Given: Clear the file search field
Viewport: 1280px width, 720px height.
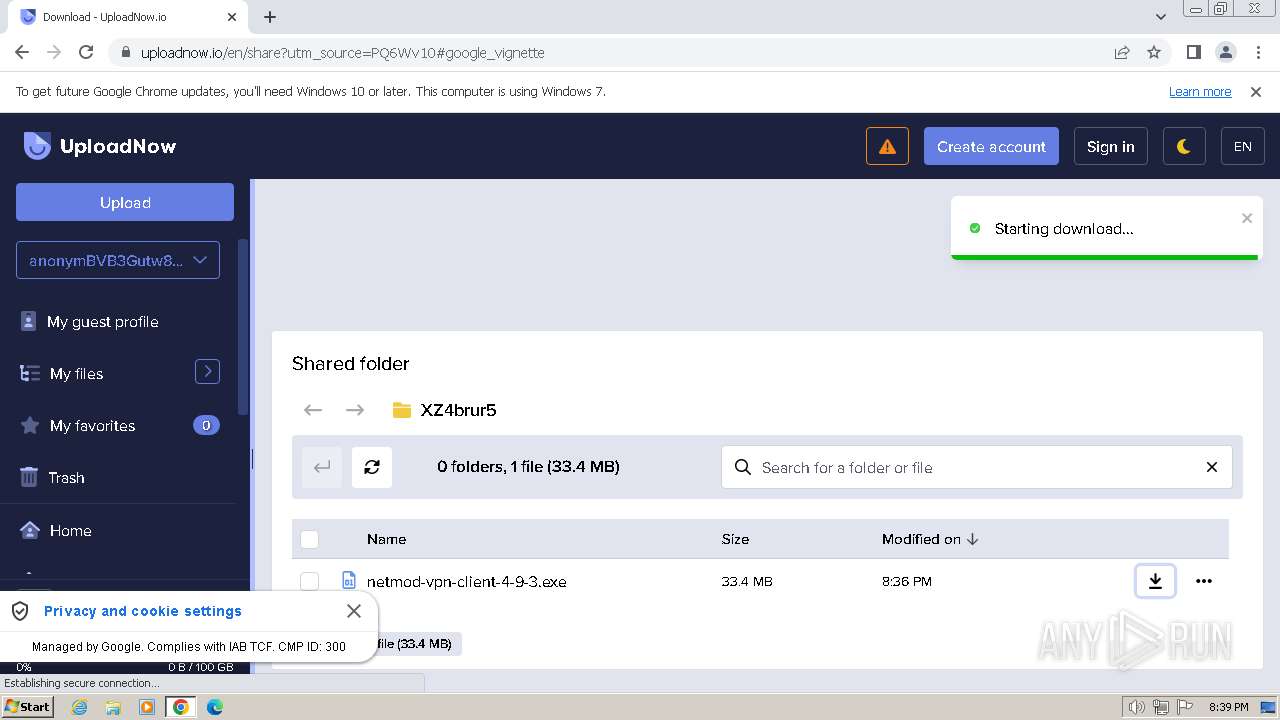Looking at the screenshot, I should click(1212, 467).
